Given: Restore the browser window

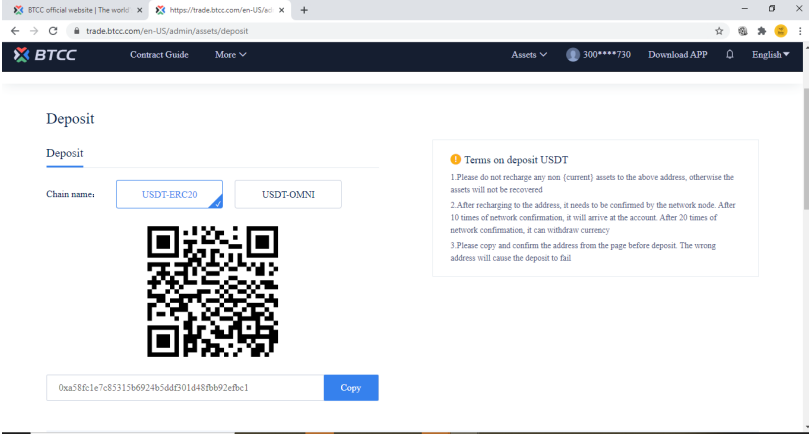Looking at the screenshot, I should point(772,9).
